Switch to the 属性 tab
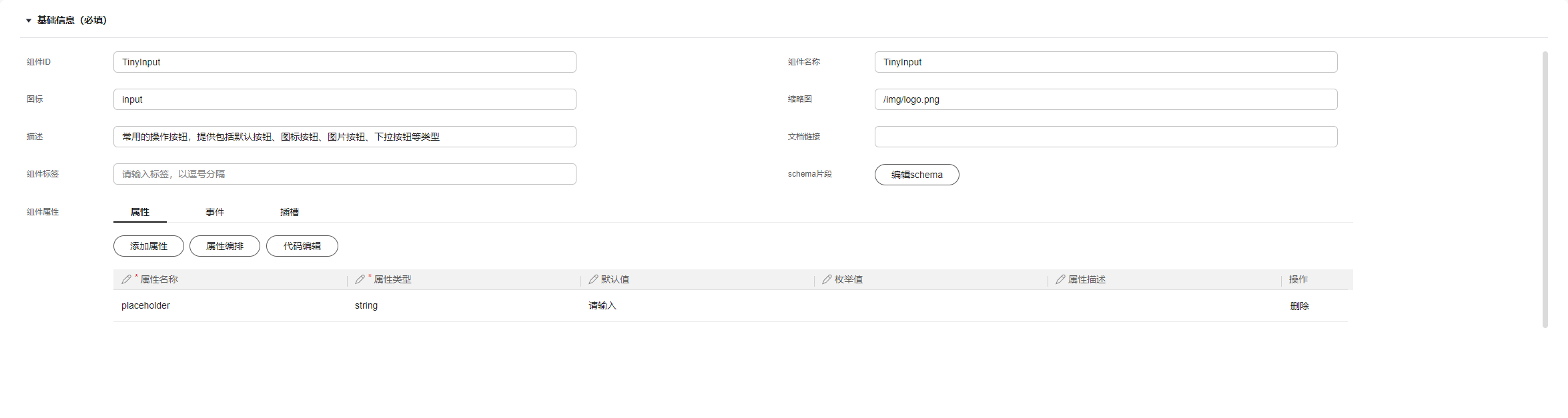Image resolution: width=1568 pixels, height=418 pixels. (140, 212)
